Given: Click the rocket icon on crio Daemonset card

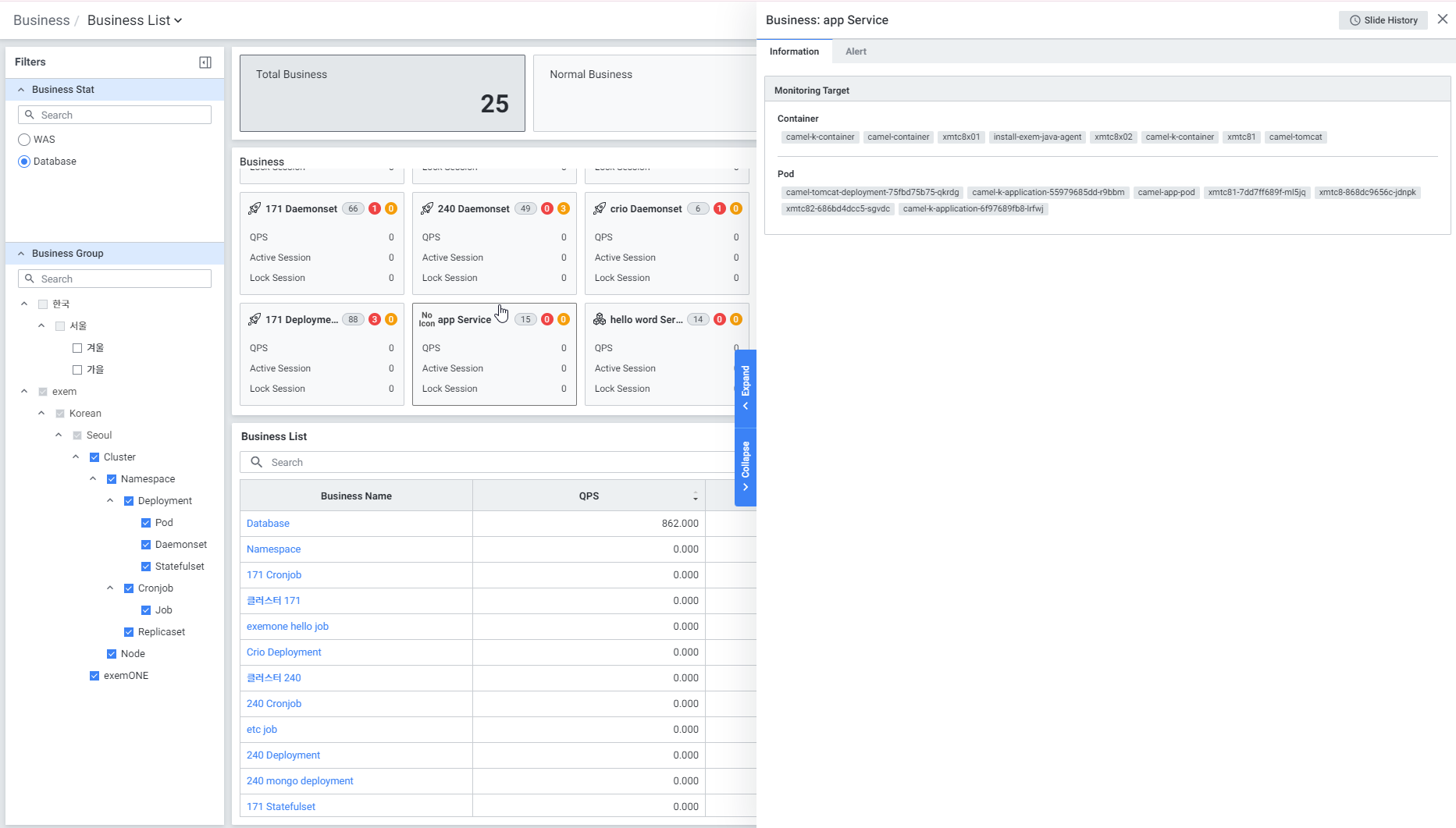Looking at the screenshot, I should (x=600, y=208).
